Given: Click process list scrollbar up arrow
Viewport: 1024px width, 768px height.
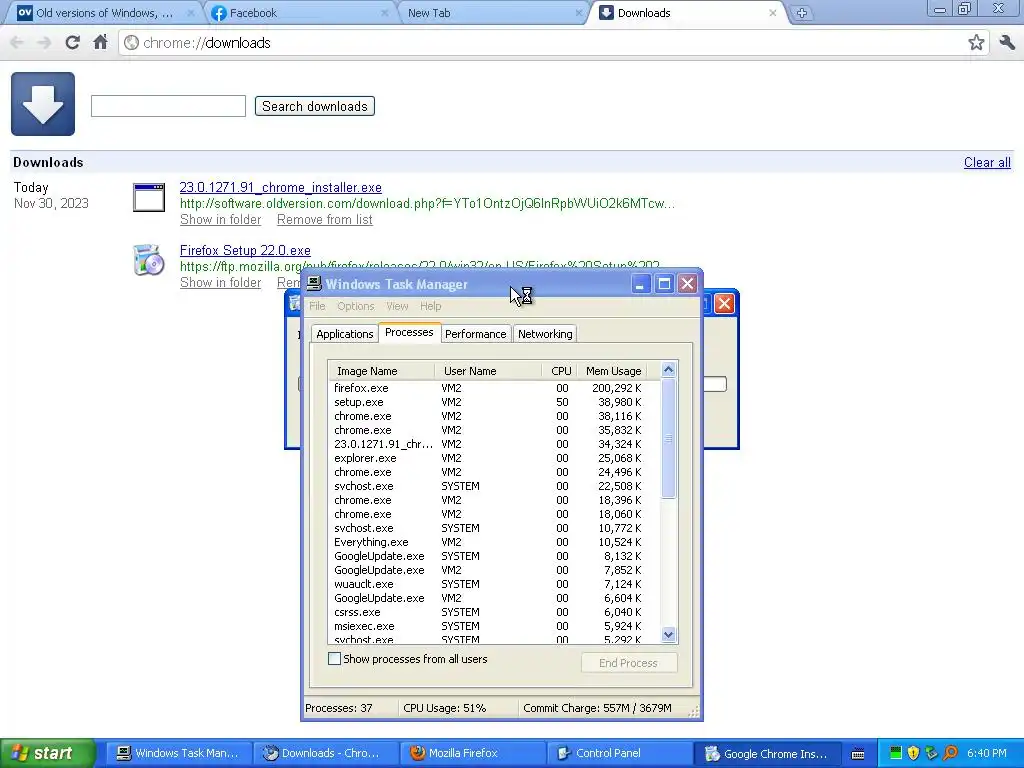Looking at the screenshot, I should tap(668, 370).
